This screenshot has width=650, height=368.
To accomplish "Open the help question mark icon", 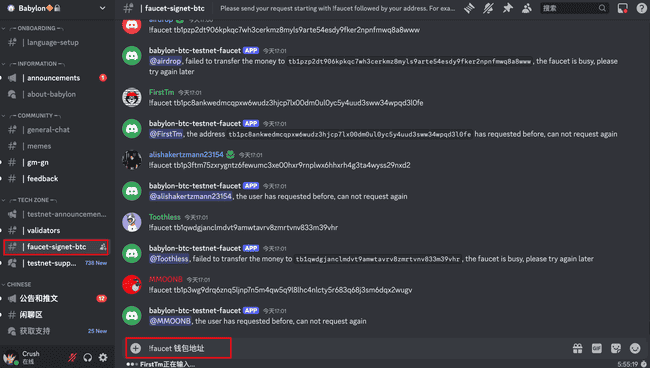I will 641,8.
